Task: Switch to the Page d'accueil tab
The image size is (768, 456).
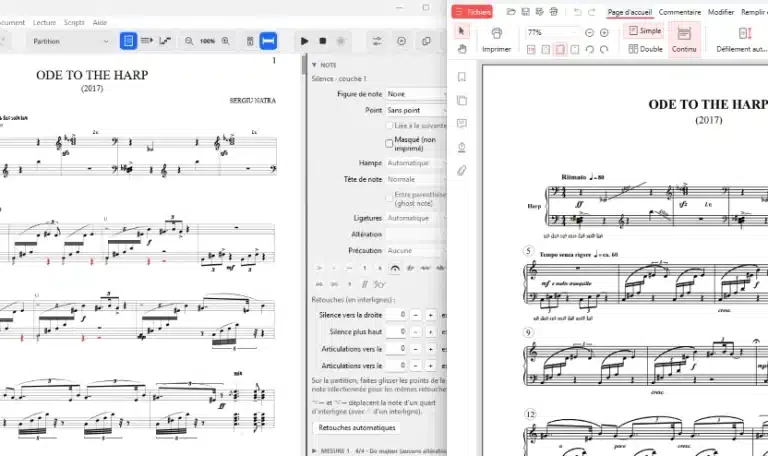Action: [x=629, y=12]
